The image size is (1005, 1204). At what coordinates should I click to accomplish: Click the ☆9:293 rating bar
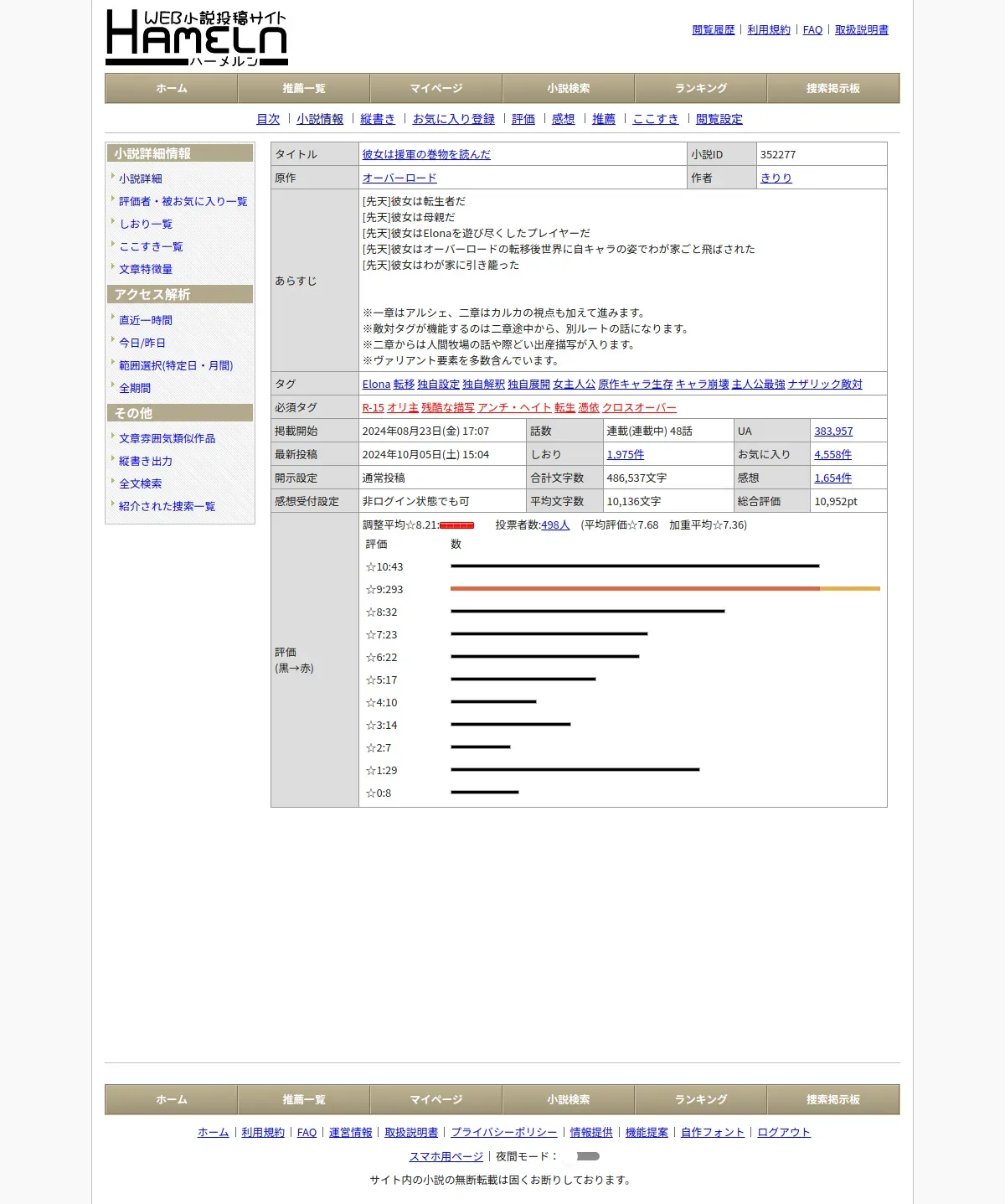point(665,589)
